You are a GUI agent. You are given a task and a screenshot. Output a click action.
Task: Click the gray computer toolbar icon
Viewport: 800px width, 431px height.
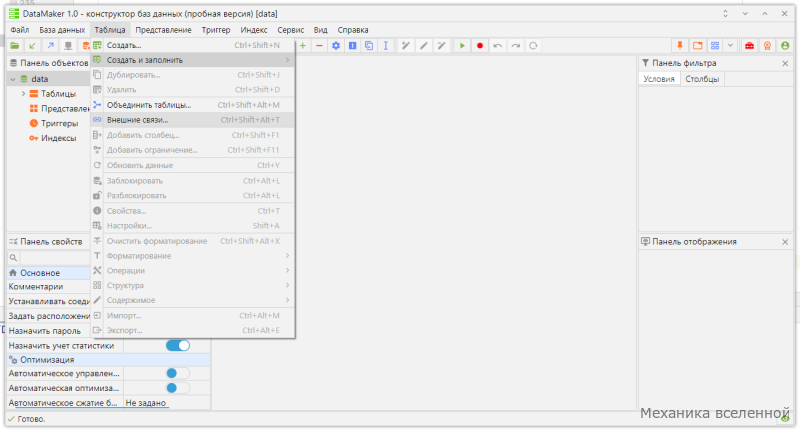(x=68, y=46)
